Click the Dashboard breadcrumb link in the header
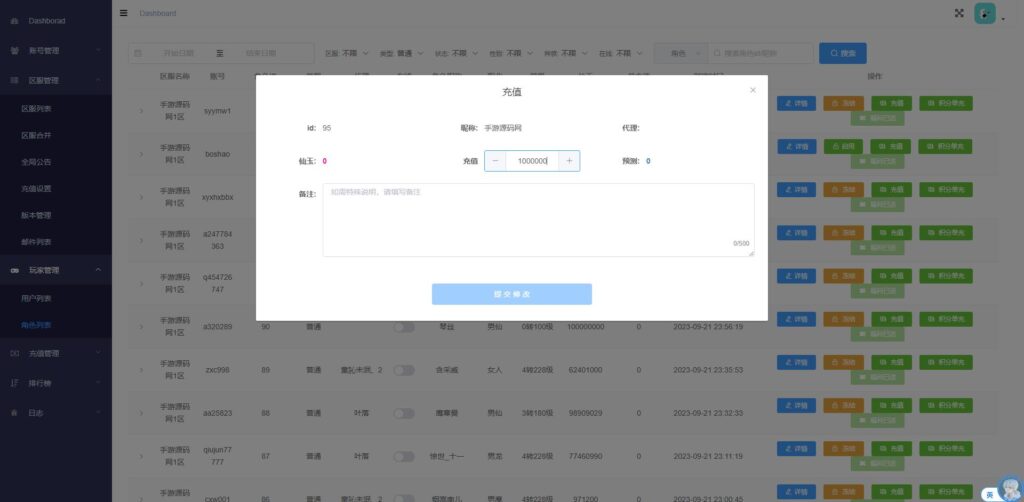1024x502 pixels. pyautogui.click(x=157, y=13)
